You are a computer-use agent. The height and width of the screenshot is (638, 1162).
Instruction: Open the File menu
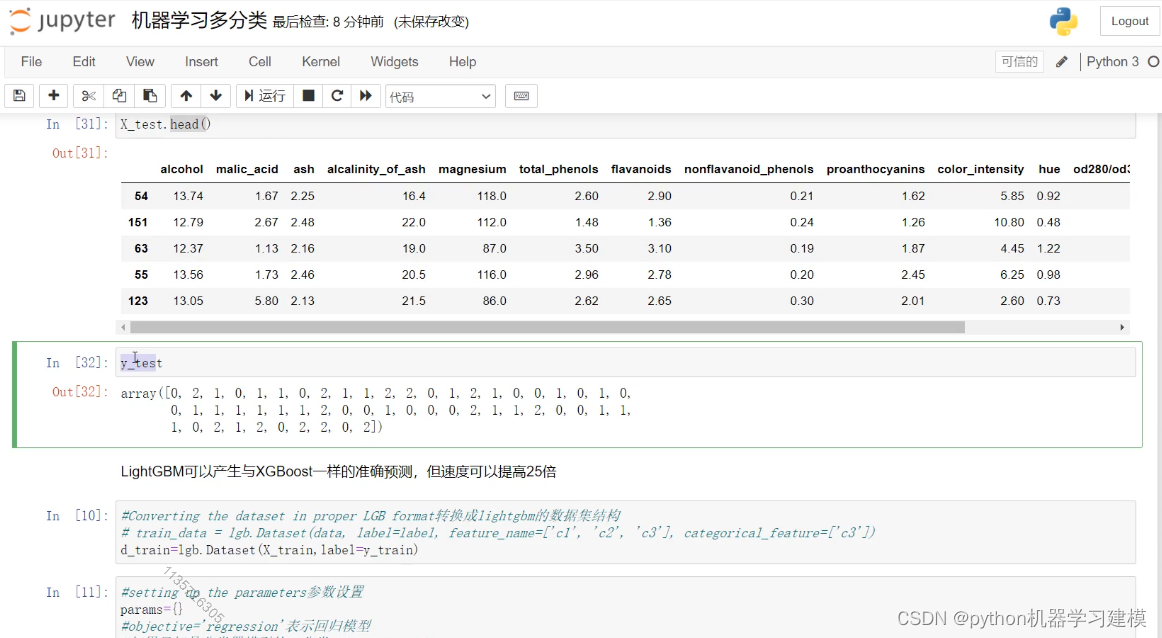(x=31, y=62)
